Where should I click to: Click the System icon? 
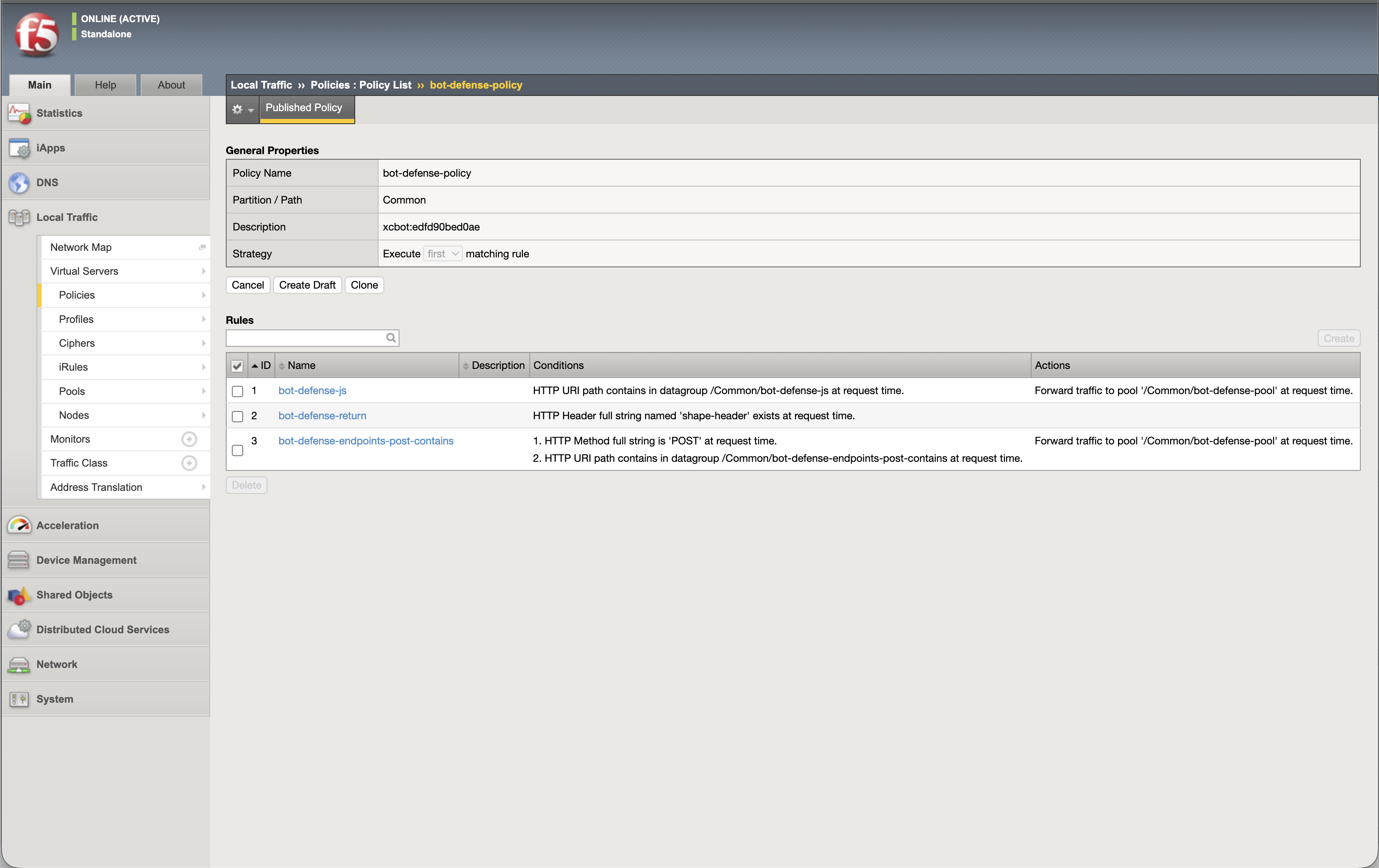pyautogui.click(x=19, y=699)
